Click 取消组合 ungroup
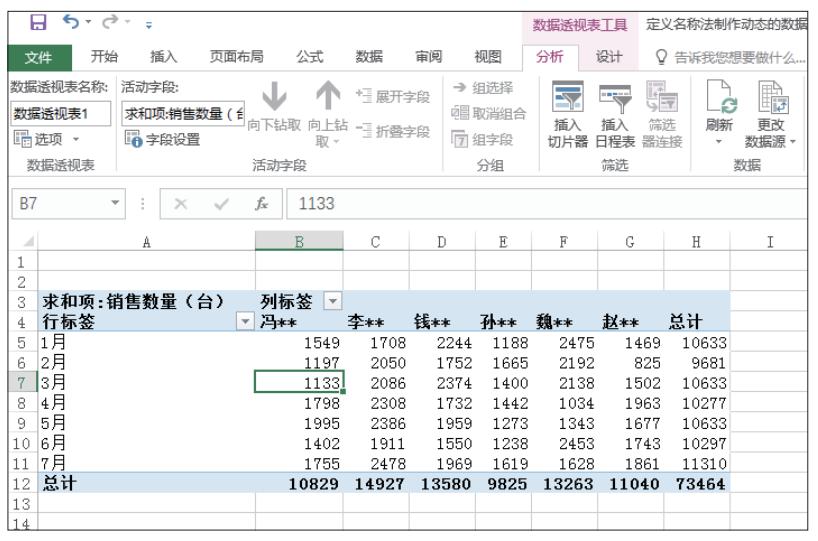818x541 pixels. (489, 113)
